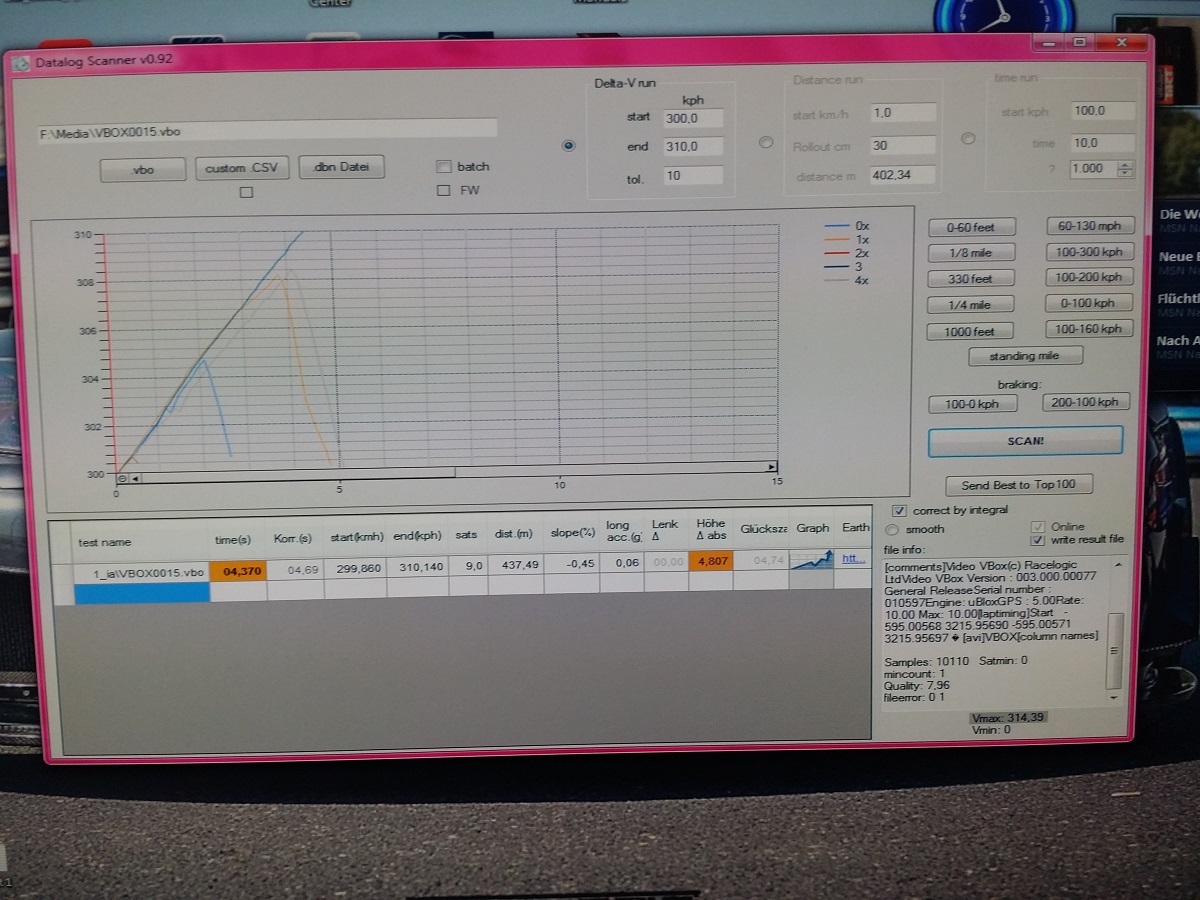Click the chart zoom reset icon
This screenshot has width=1200, height=900.
[123, 478]
